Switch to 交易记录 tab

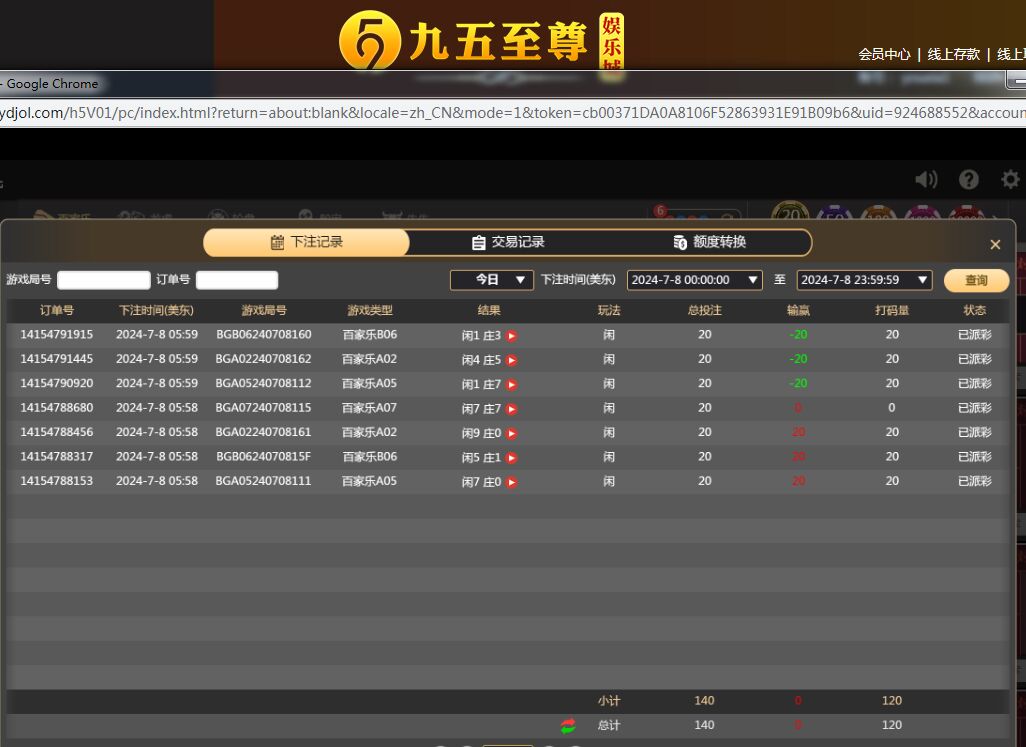pyautogui.click(x=508, y=243)
